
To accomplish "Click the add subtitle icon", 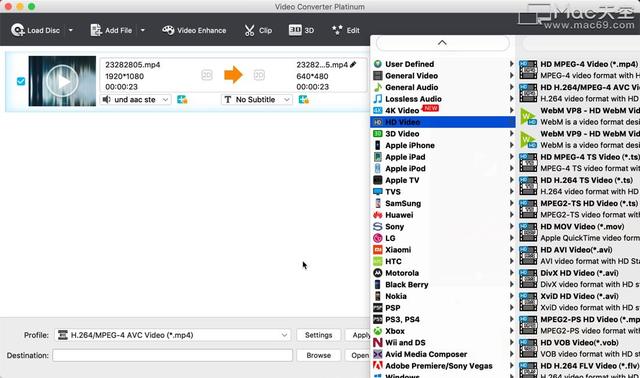I will click(x=304, y=100).
